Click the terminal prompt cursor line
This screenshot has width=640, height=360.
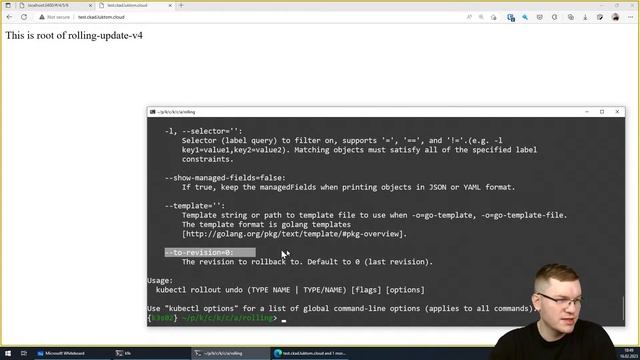(x=216, y=318)
